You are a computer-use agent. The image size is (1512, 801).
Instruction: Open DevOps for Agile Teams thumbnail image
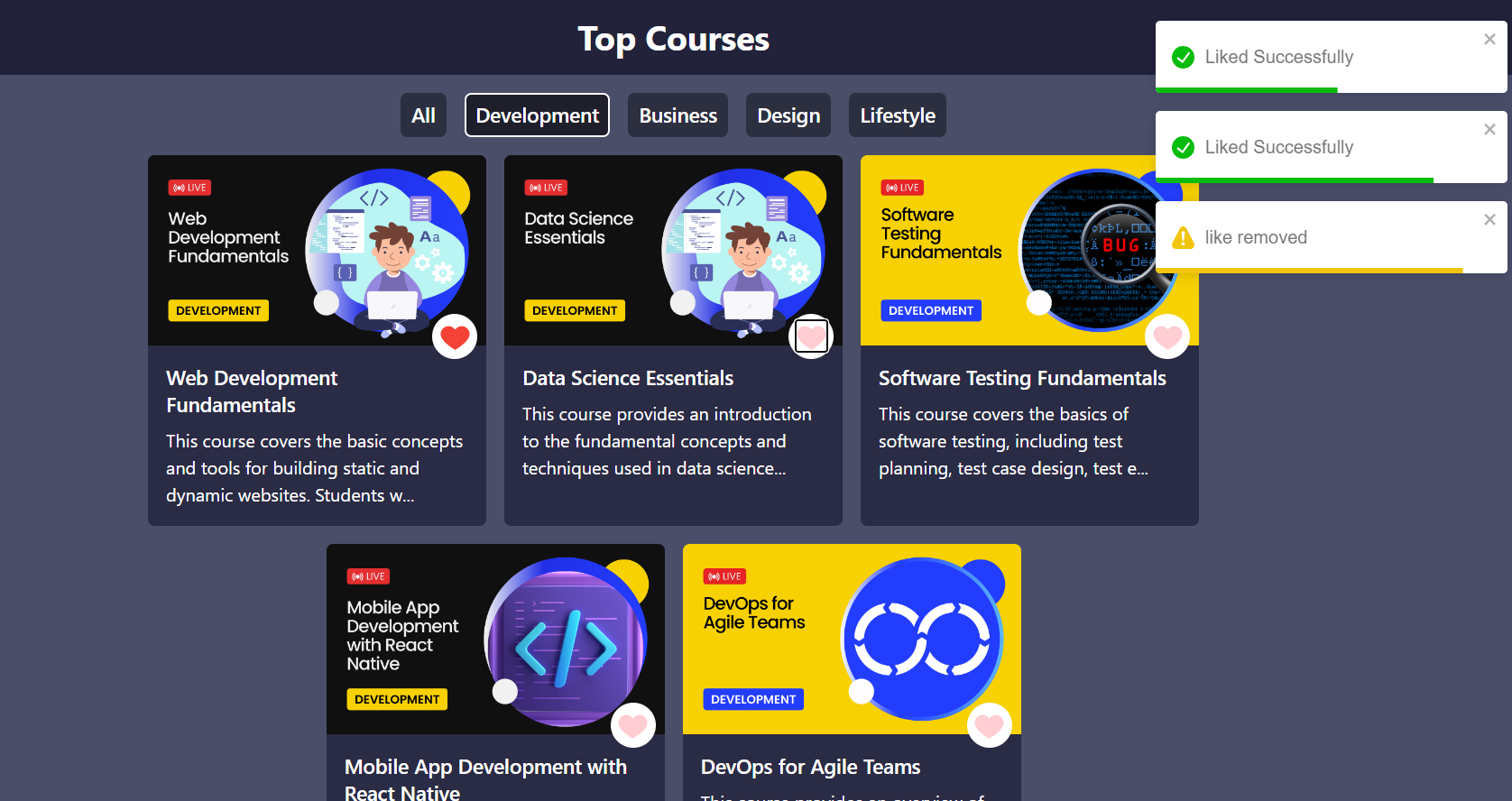[852, 639]
